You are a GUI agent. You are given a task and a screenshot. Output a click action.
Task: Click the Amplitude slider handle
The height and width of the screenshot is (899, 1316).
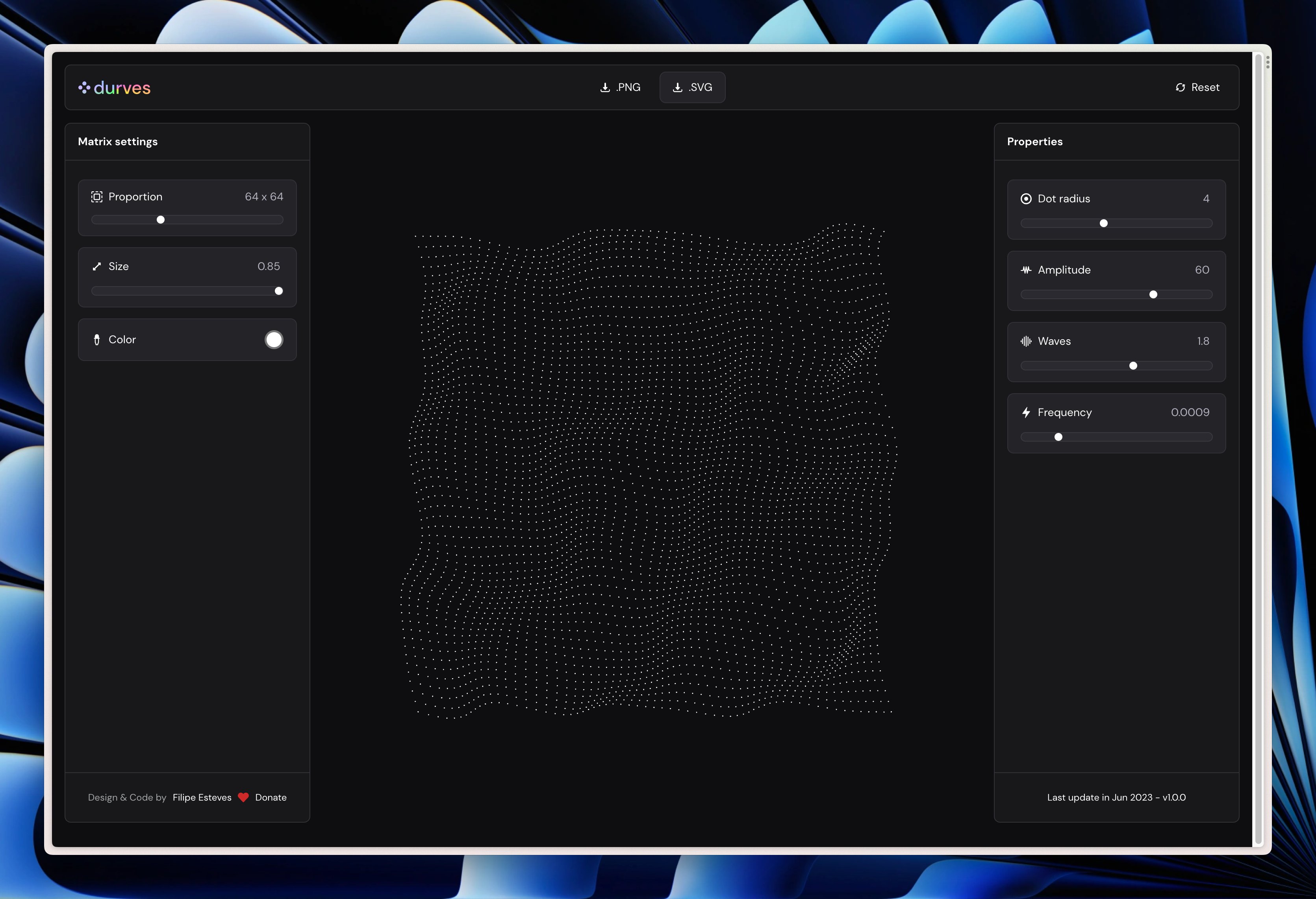point(1153,294)
